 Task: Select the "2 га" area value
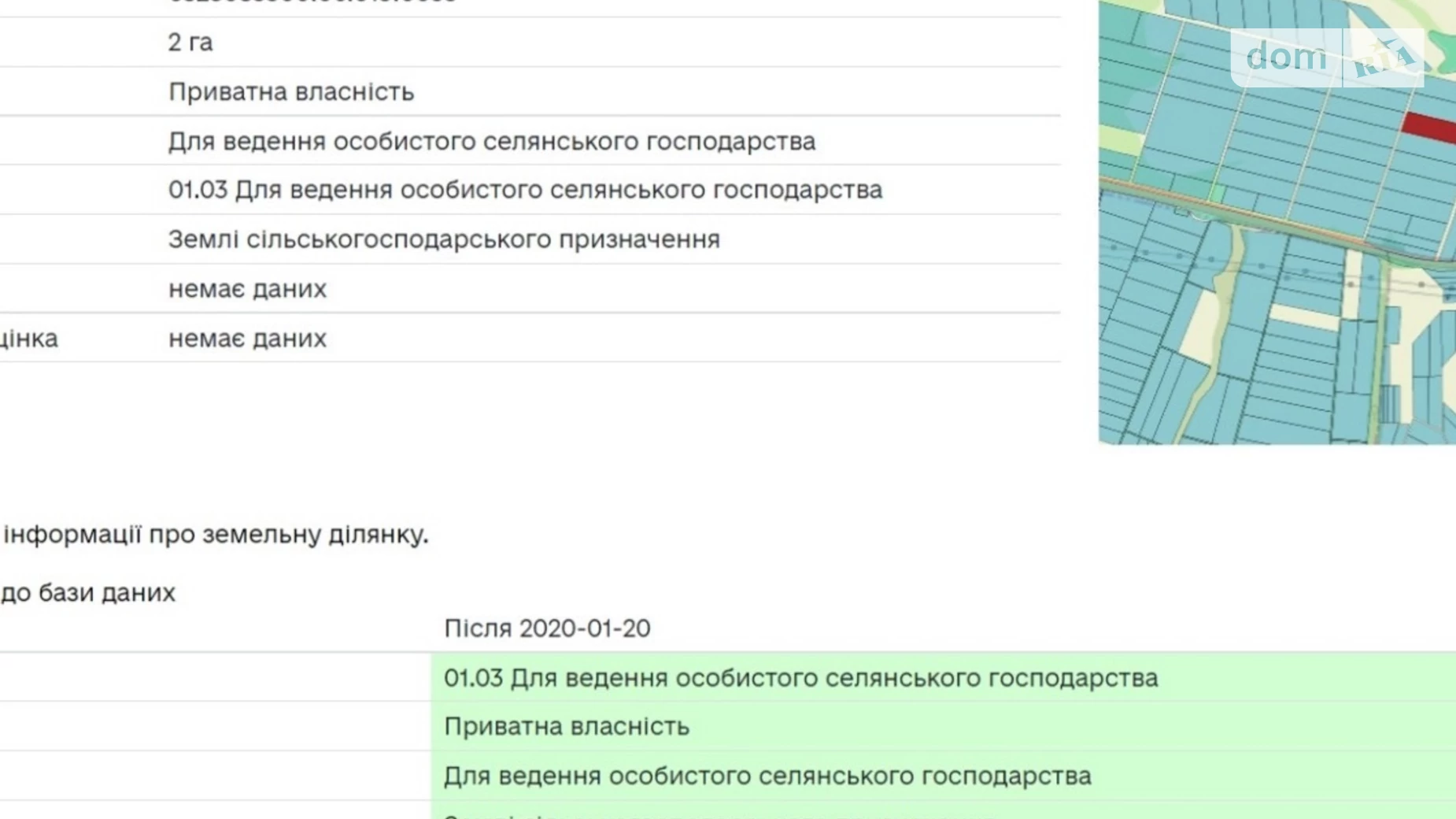pos(190,43)
